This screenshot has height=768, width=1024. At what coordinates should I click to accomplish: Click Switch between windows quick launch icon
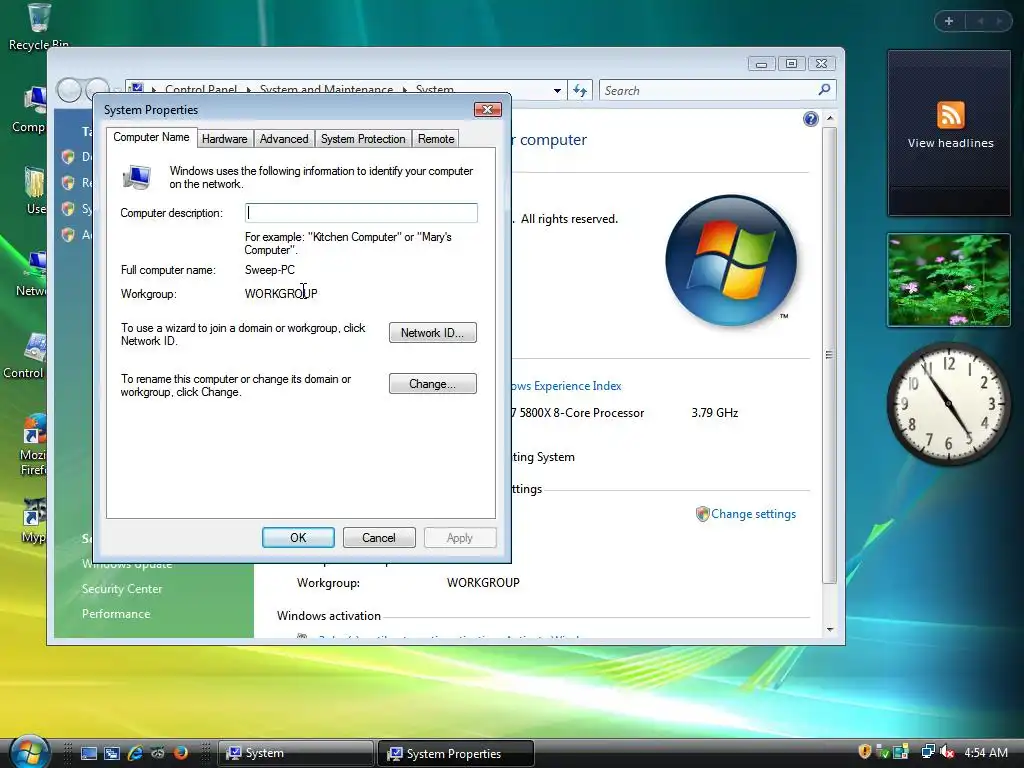point(112,753)
